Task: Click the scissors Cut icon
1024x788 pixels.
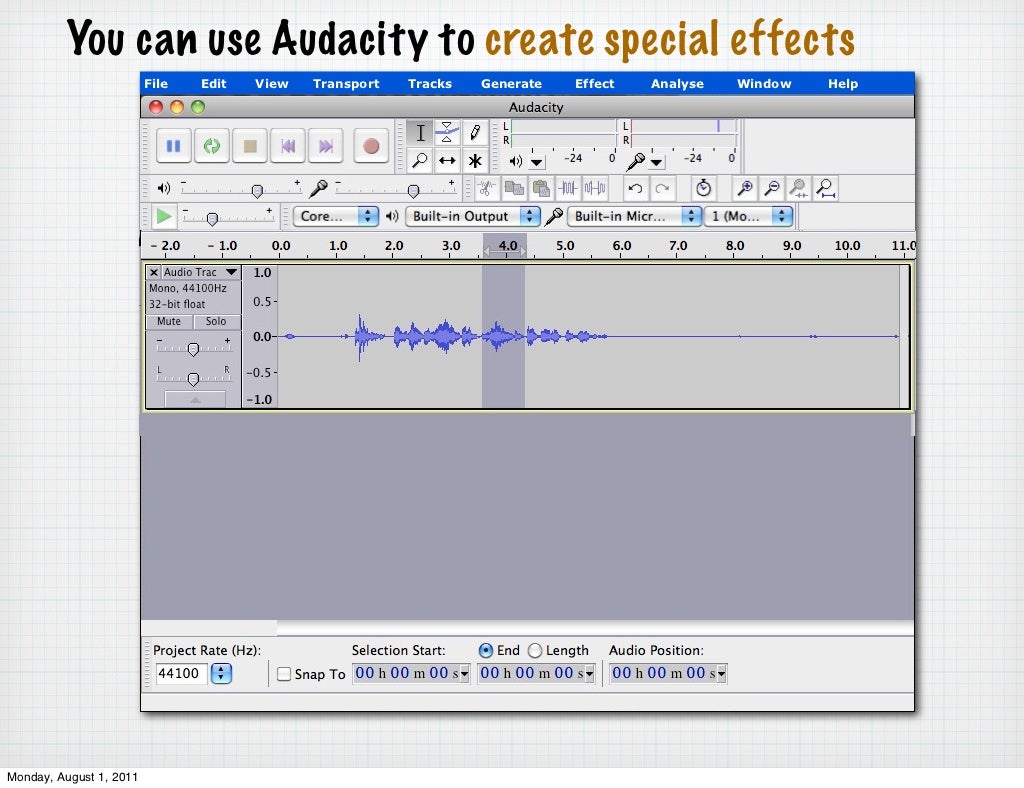Action: click(486, 189)
